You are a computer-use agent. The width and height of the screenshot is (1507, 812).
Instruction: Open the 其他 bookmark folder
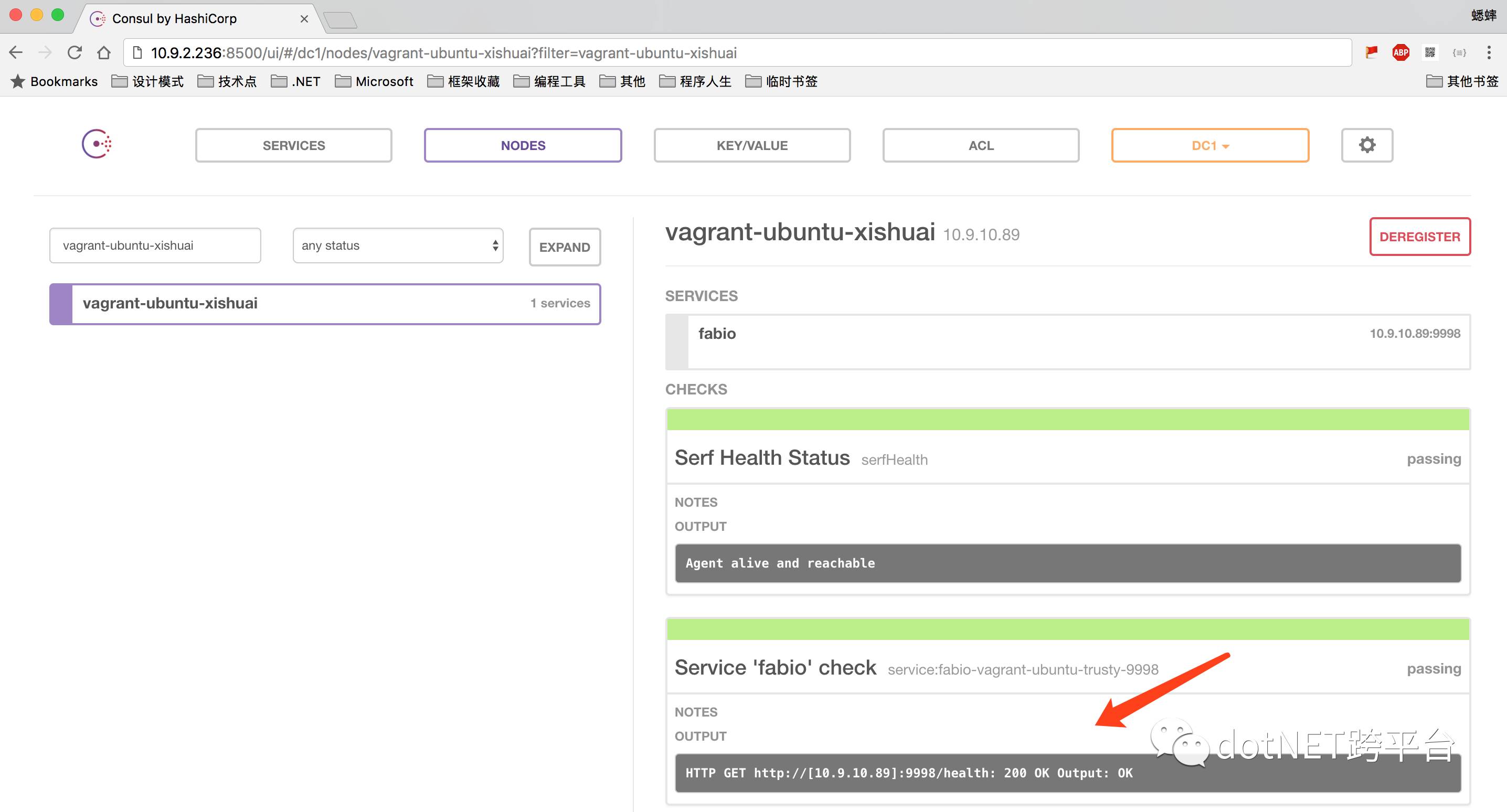pos(622,81)
